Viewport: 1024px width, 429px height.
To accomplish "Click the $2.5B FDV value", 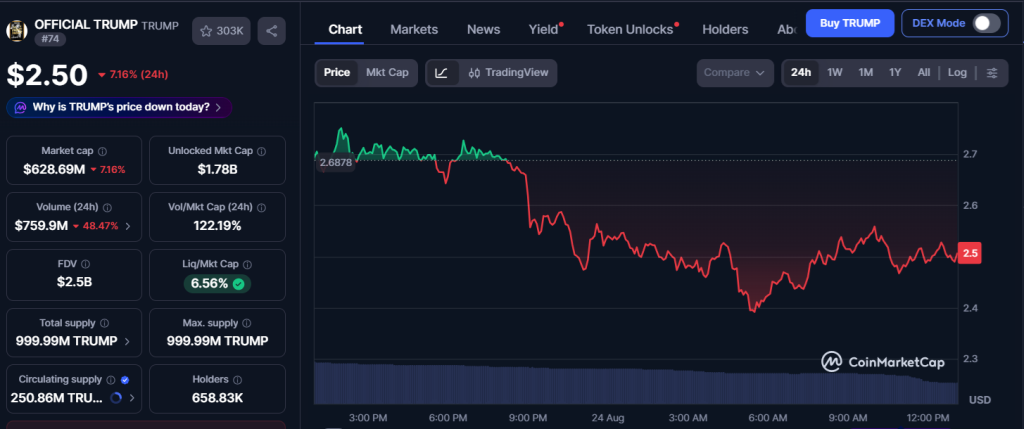I will 74,283.
